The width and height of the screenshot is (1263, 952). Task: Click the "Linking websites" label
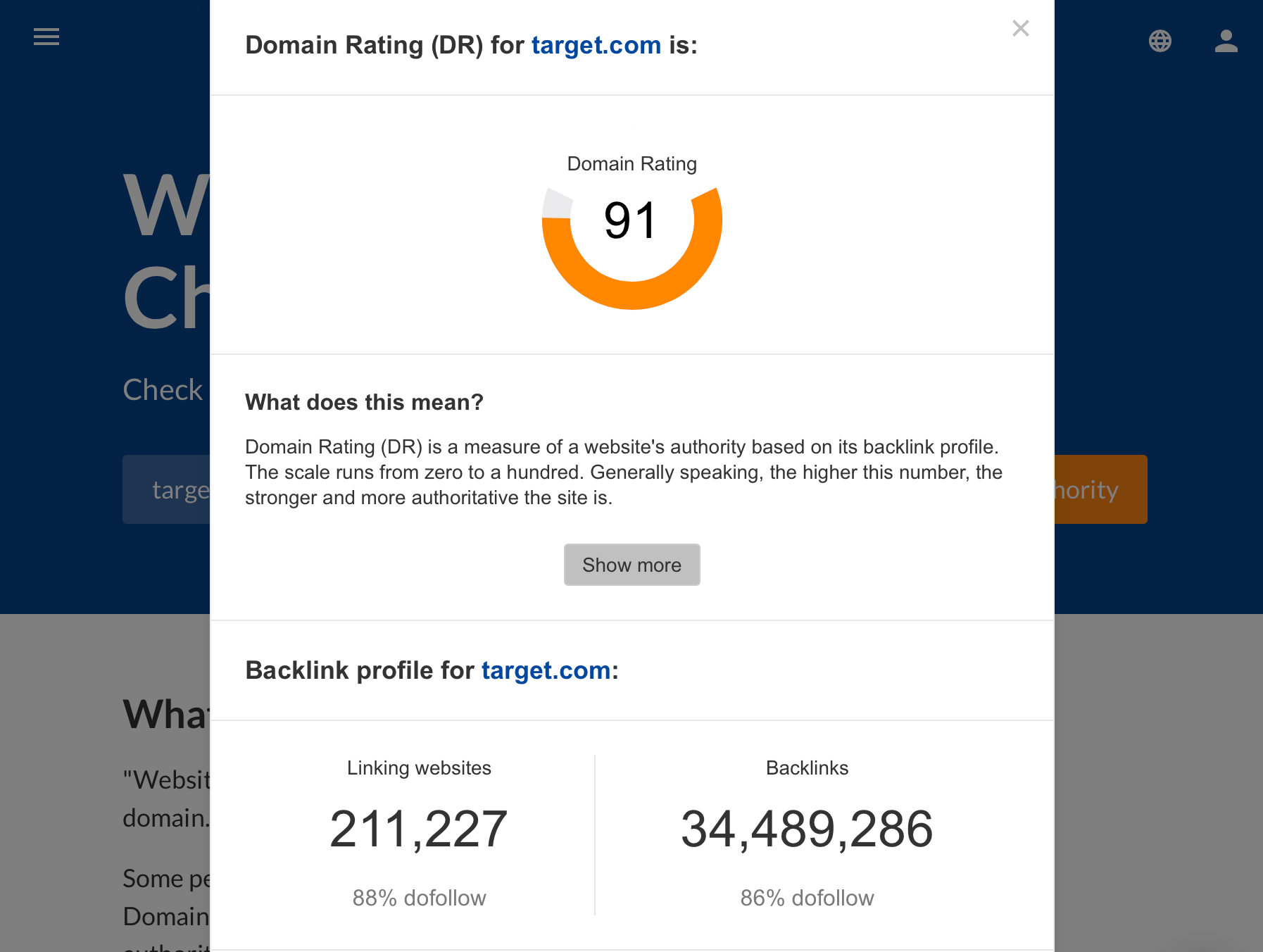coord(419,768)
